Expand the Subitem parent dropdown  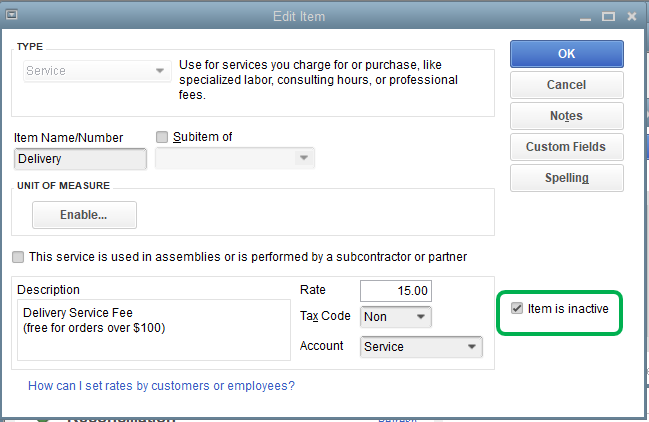304,159
